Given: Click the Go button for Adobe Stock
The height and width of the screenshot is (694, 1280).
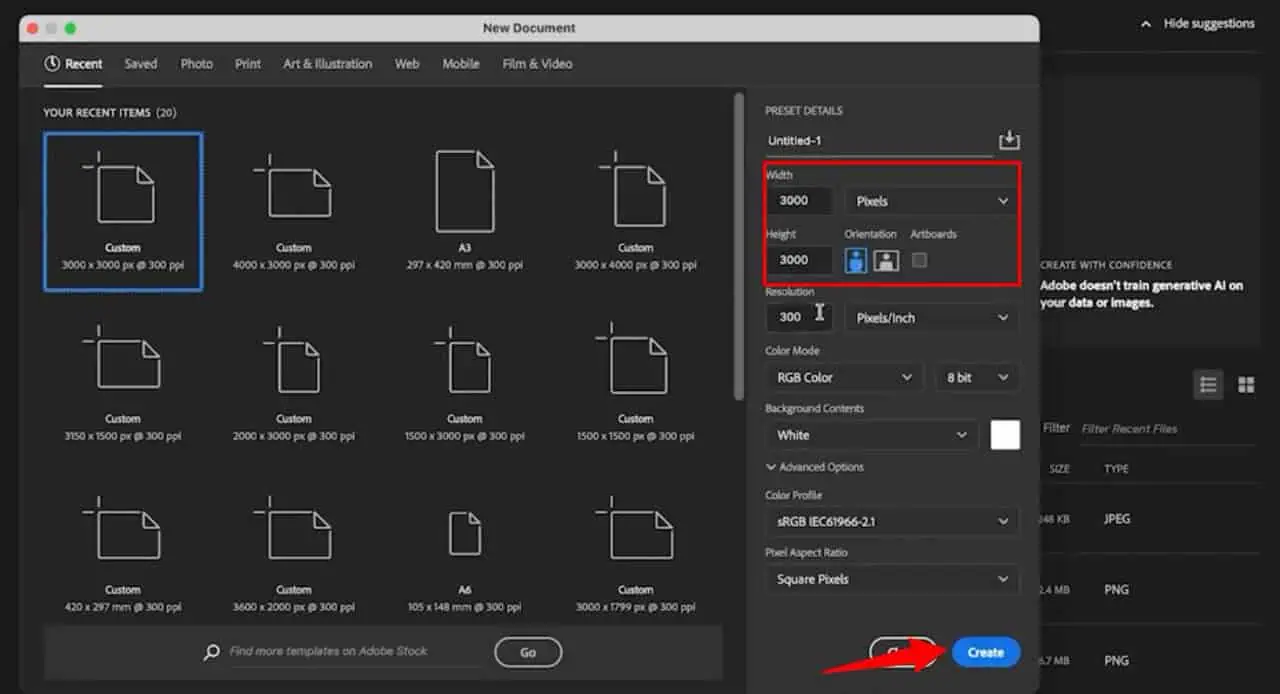Looking at the screenshot, I should click(528, 652).
